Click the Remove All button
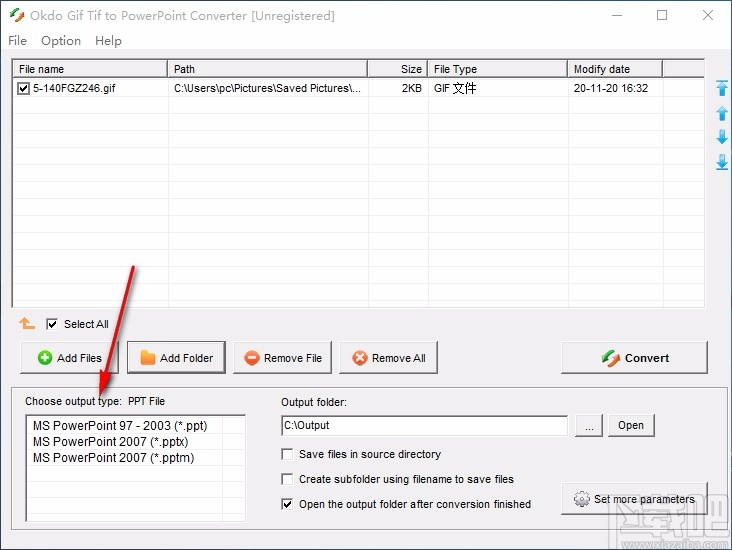The image size is (732, 550). [x=388, y=358]
